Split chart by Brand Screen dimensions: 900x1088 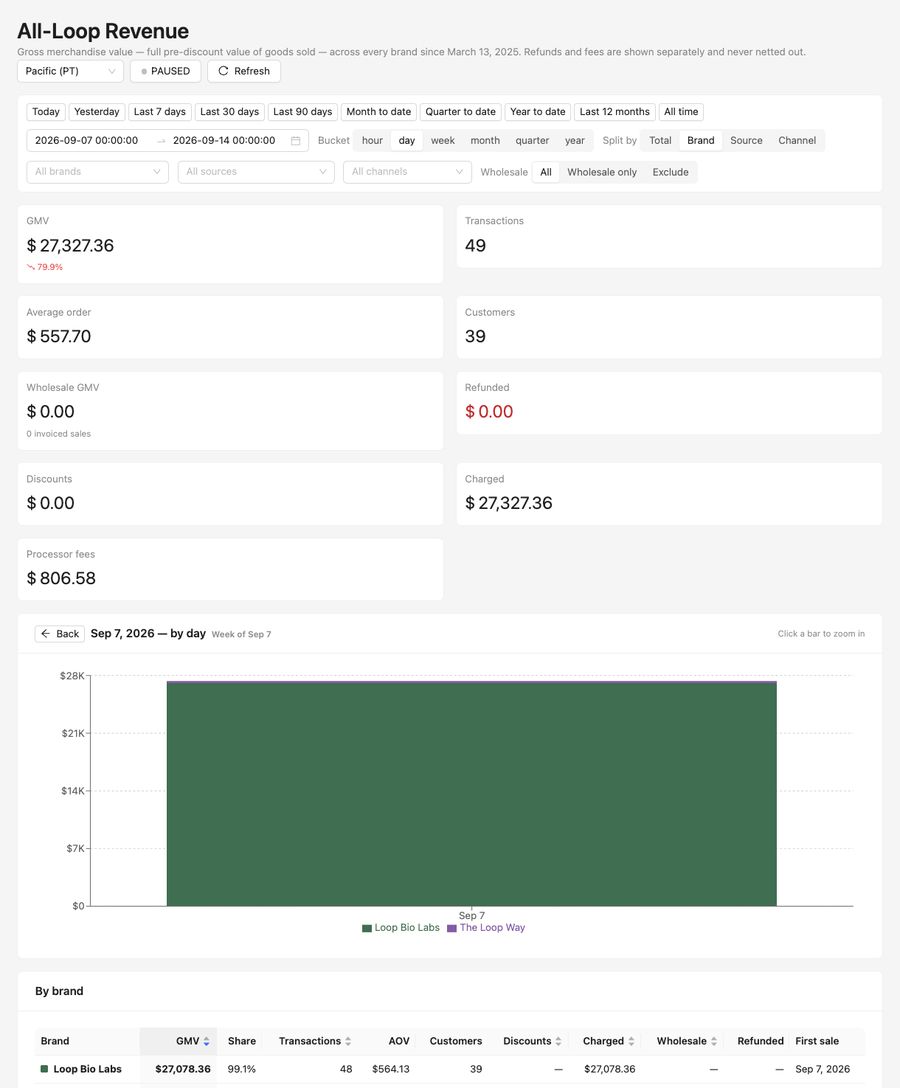[x=701, y=140]
